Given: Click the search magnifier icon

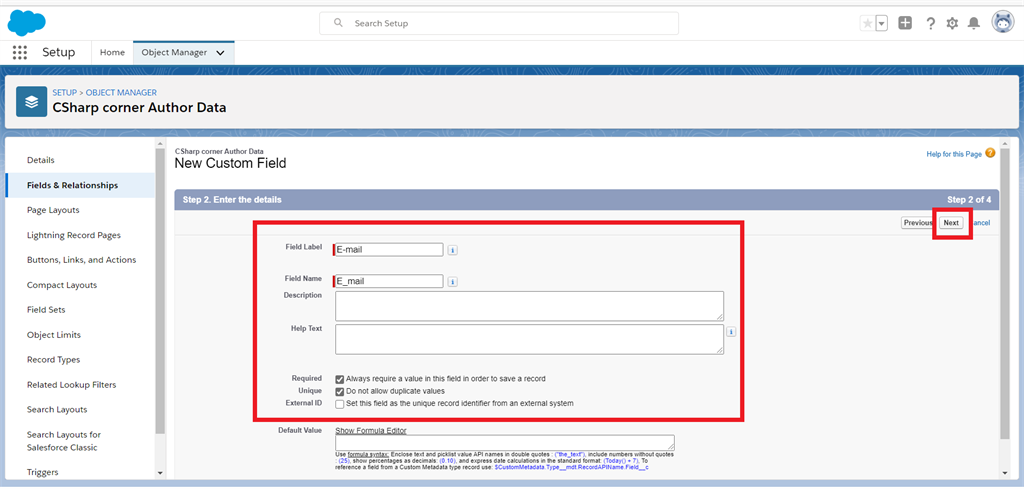Looking at the screenshot, I should coord(338,23).
